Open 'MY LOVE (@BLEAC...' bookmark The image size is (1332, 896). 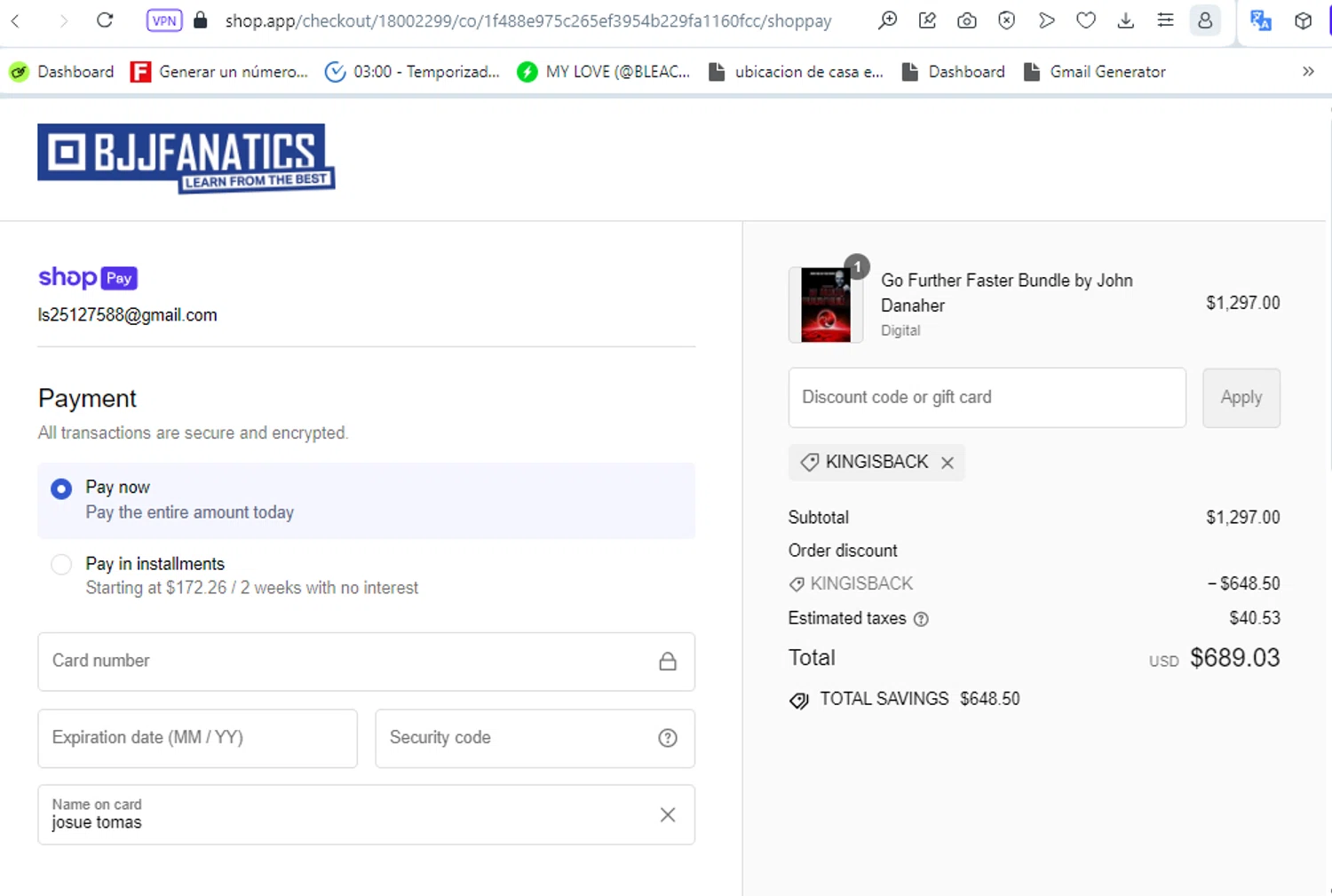click(x=604, y=72)
